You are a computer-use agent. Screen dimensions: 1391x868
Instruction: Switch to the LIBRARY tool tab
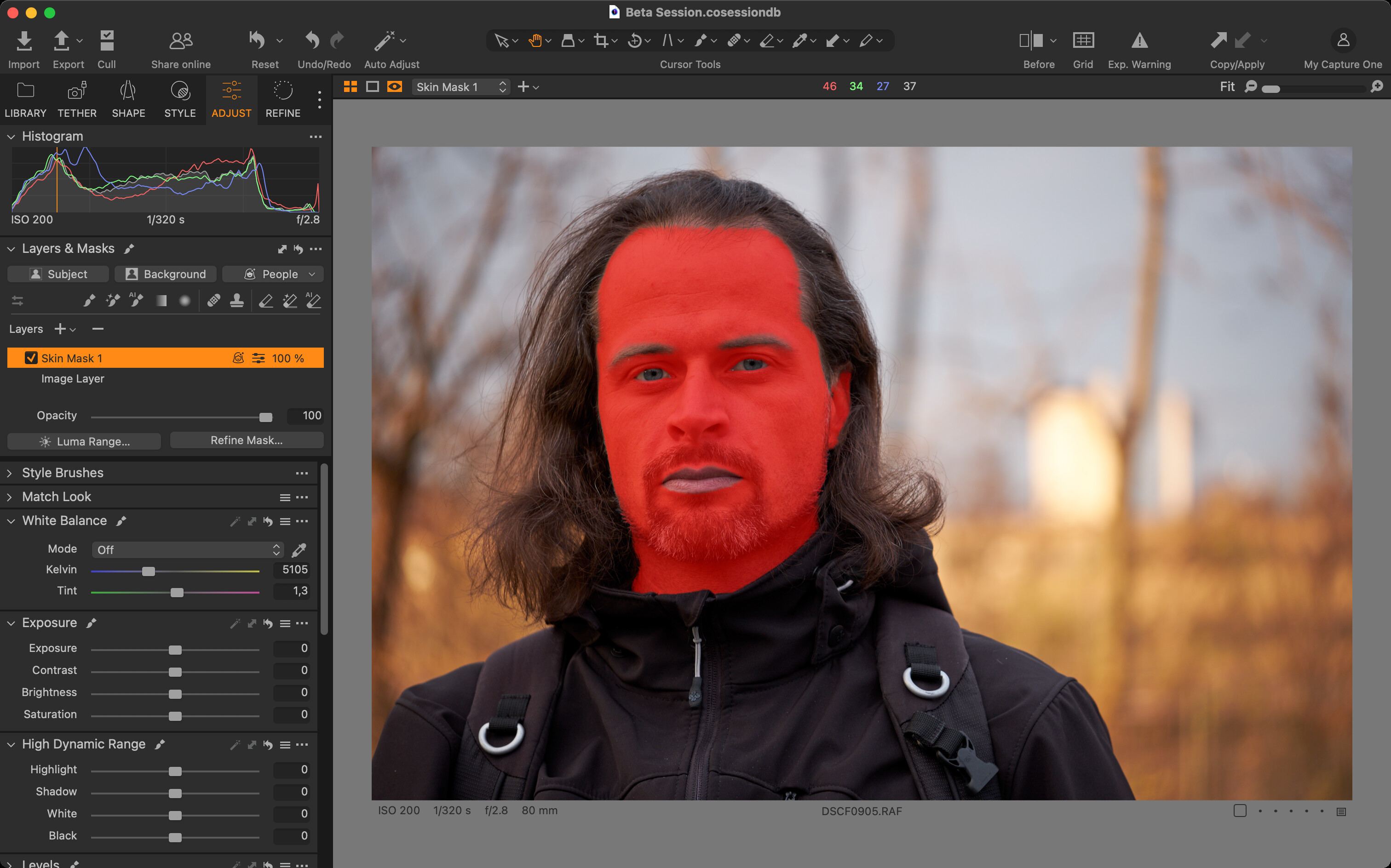pyautogui.click(x=25, y=99)
